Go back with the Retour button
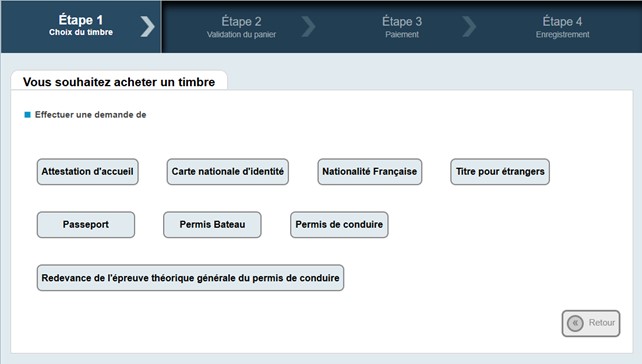This screenshot has width=642, height=364. point(591,323)
